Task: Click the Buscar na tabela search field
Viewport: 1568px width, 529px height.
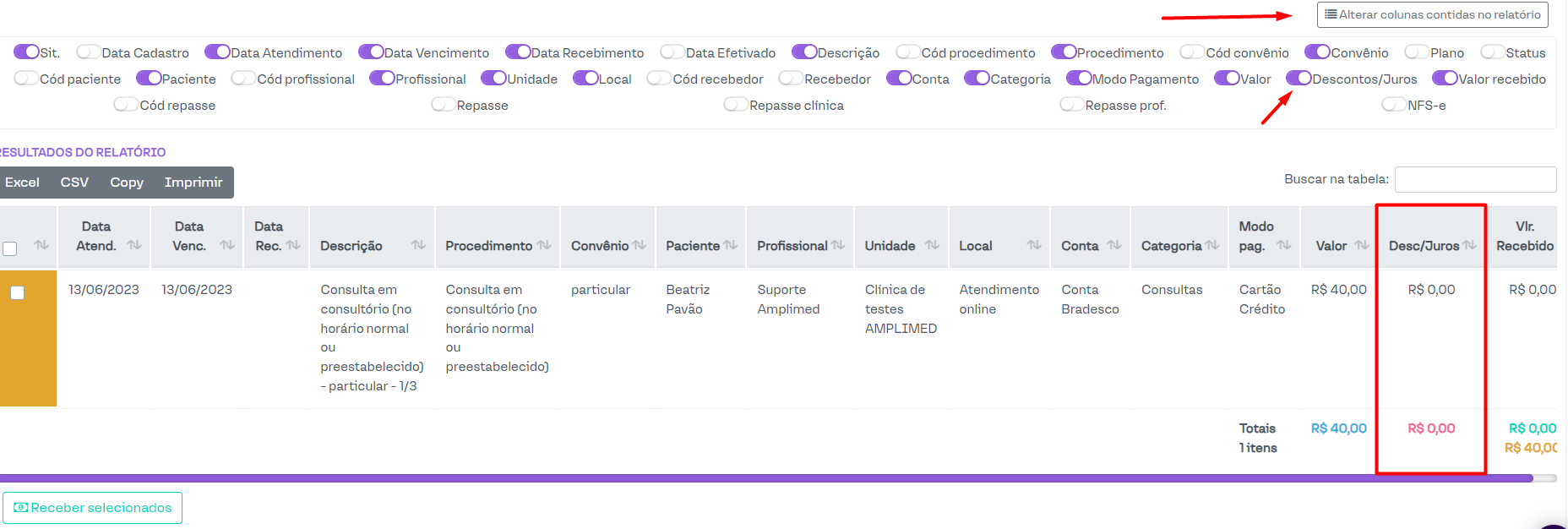Action: click(x=1475, y=179)
